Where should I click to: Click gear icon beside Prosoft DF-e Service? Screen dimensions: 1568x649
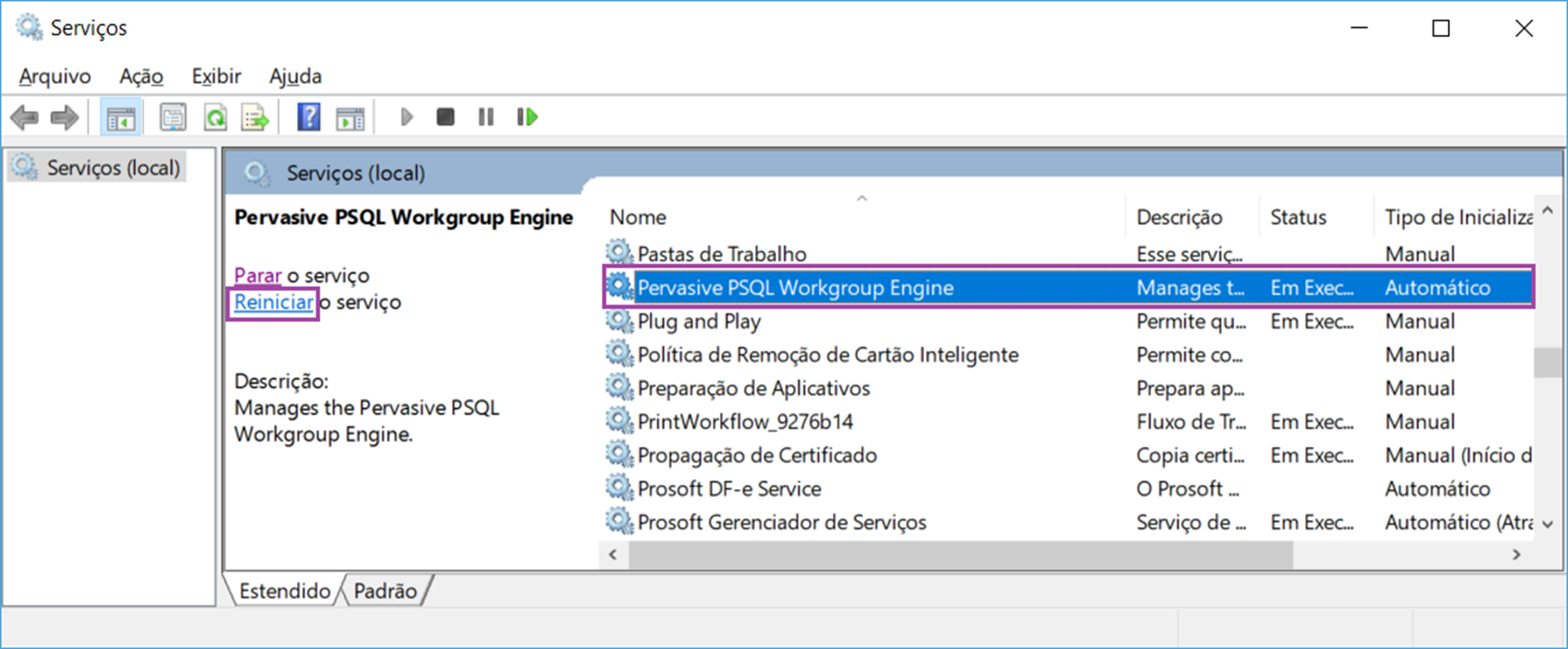[619, 487]
